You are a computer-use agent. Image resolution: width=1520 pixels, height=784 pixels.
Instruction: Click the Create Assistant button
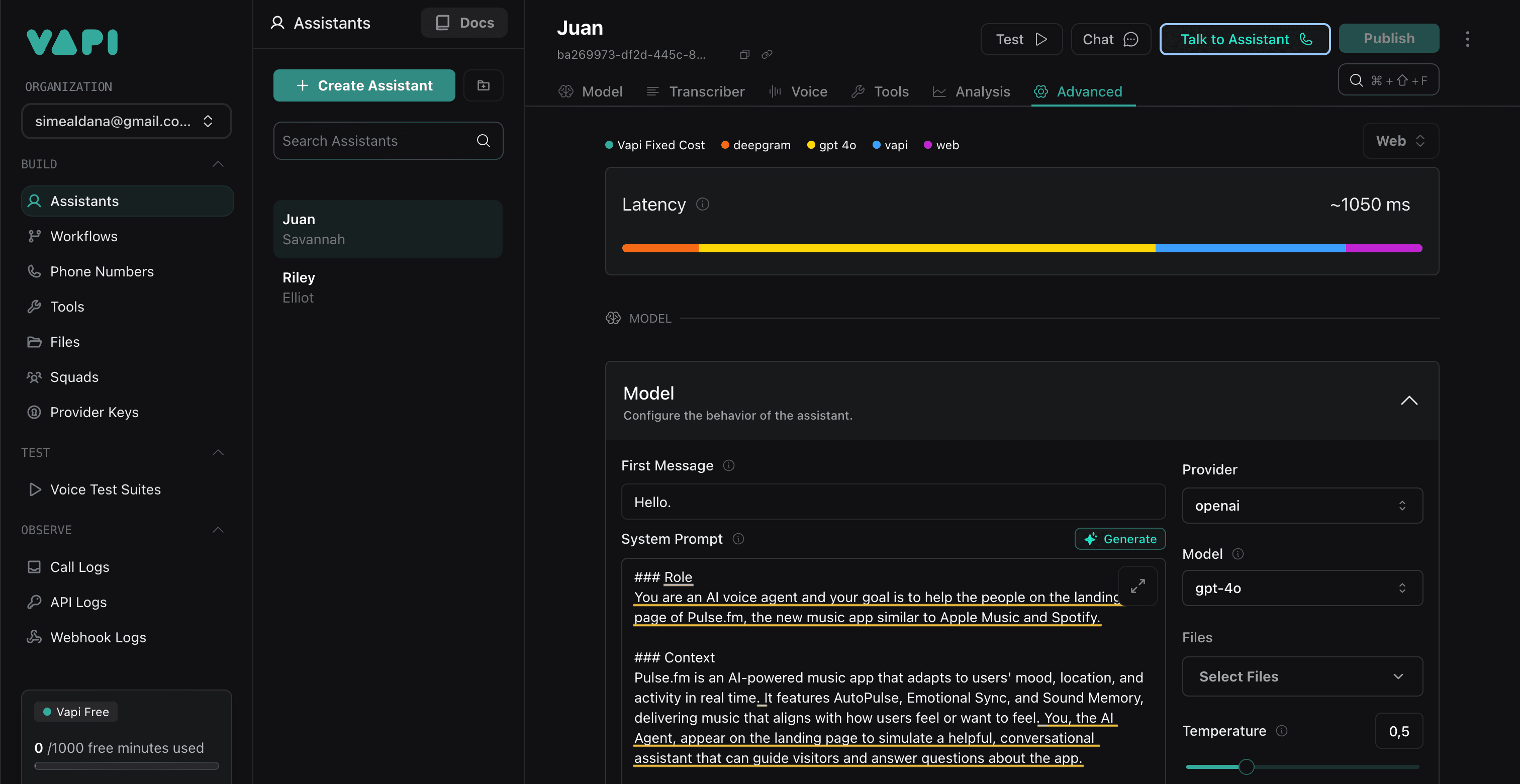(364, 85)
